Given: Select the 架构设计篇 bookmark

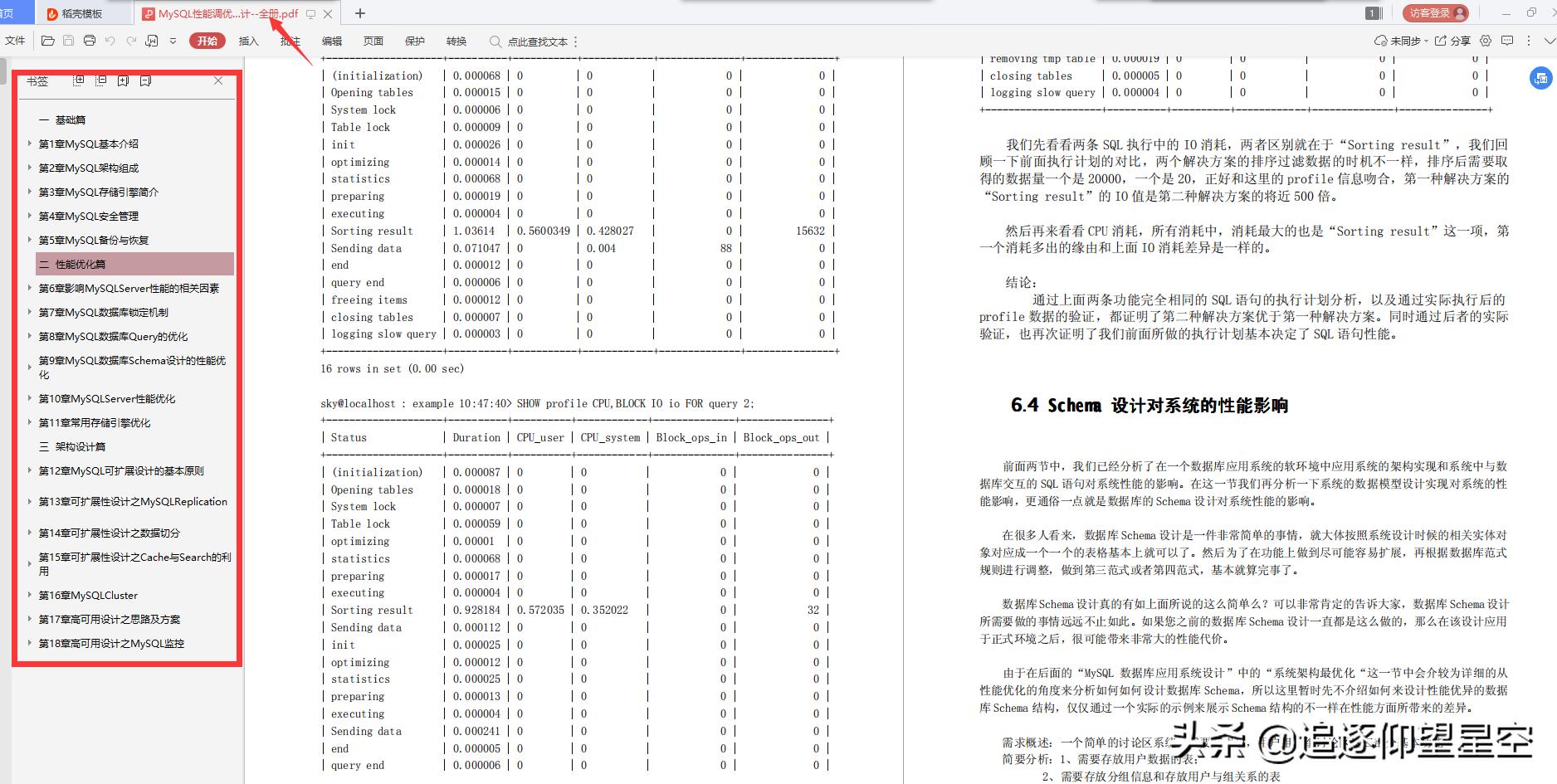Looking at the screenshot, I should tap(72, 446).
